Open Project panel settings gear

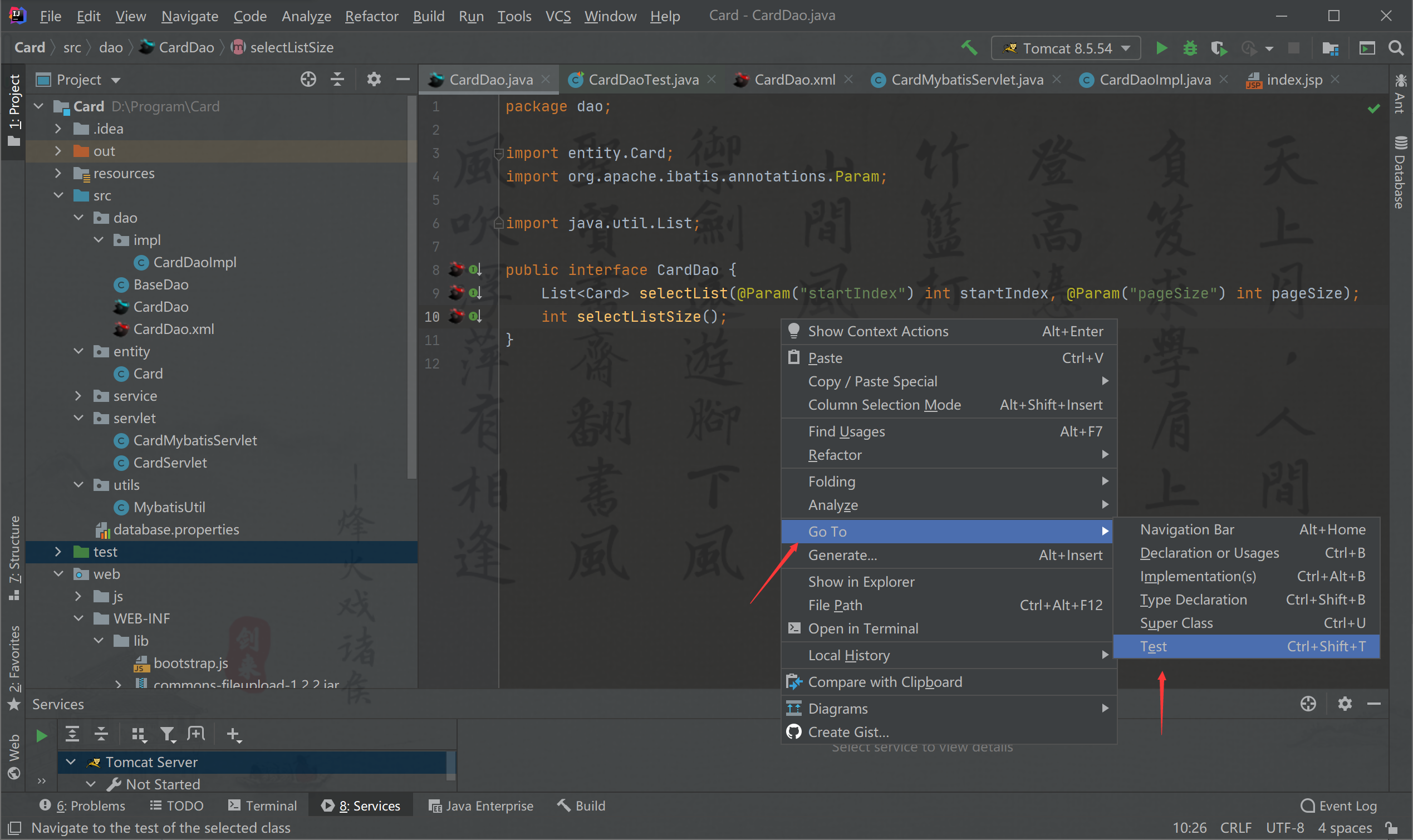click(x=374, y=79)
